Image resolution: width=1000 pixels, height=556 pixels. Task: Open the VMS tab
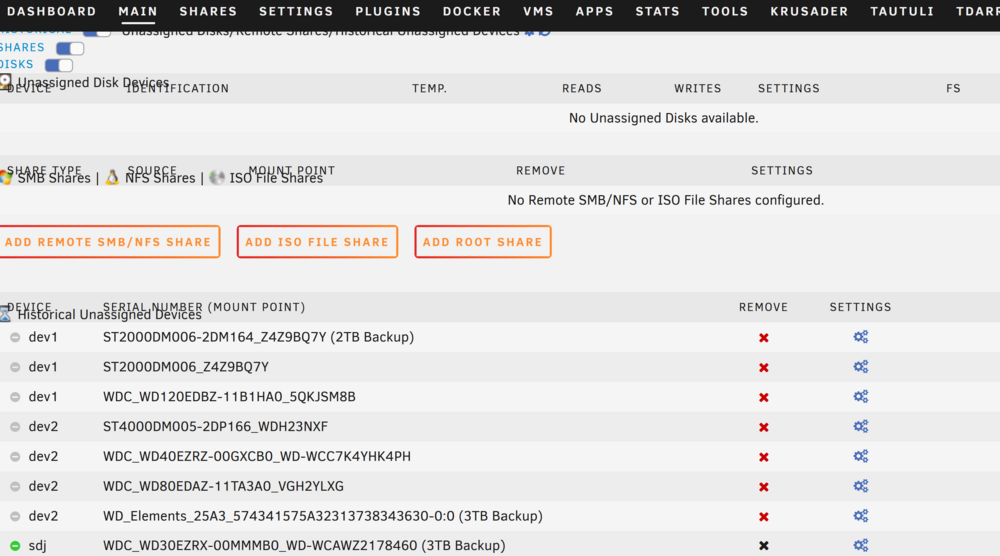tap(538, 11)
